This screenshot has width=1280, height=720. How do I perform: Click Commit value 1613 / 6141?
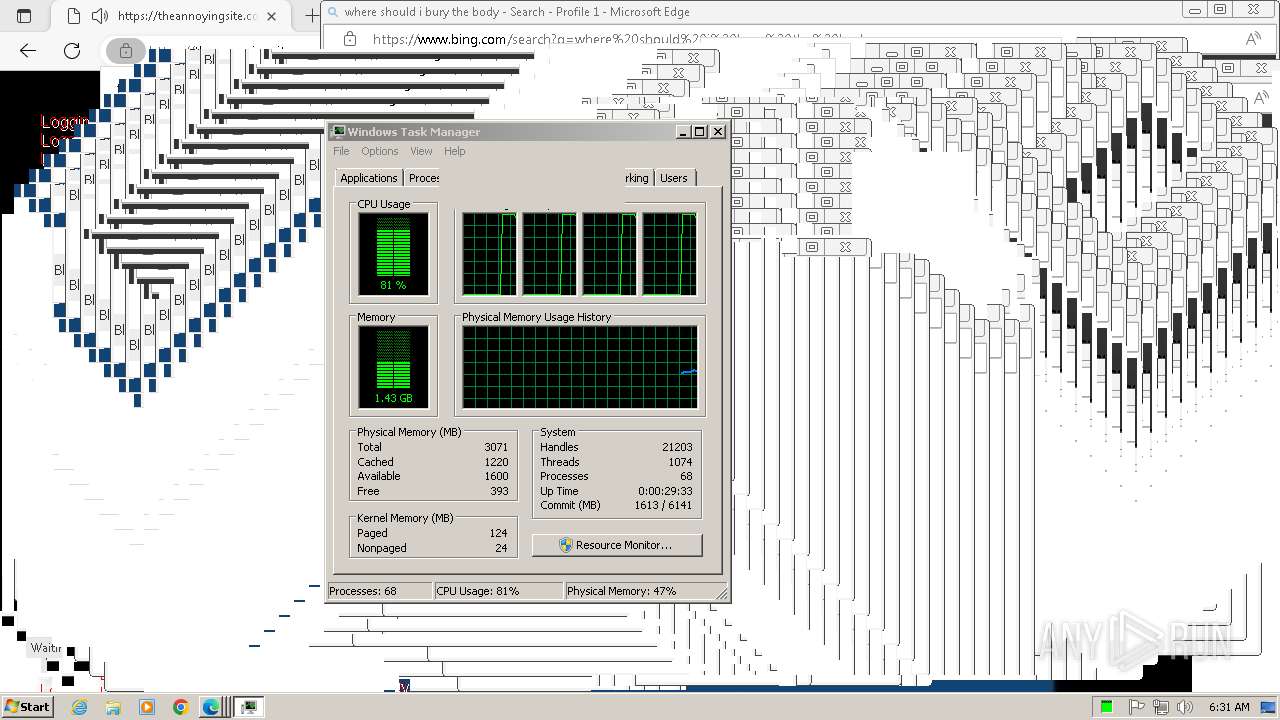pos(663,505)
